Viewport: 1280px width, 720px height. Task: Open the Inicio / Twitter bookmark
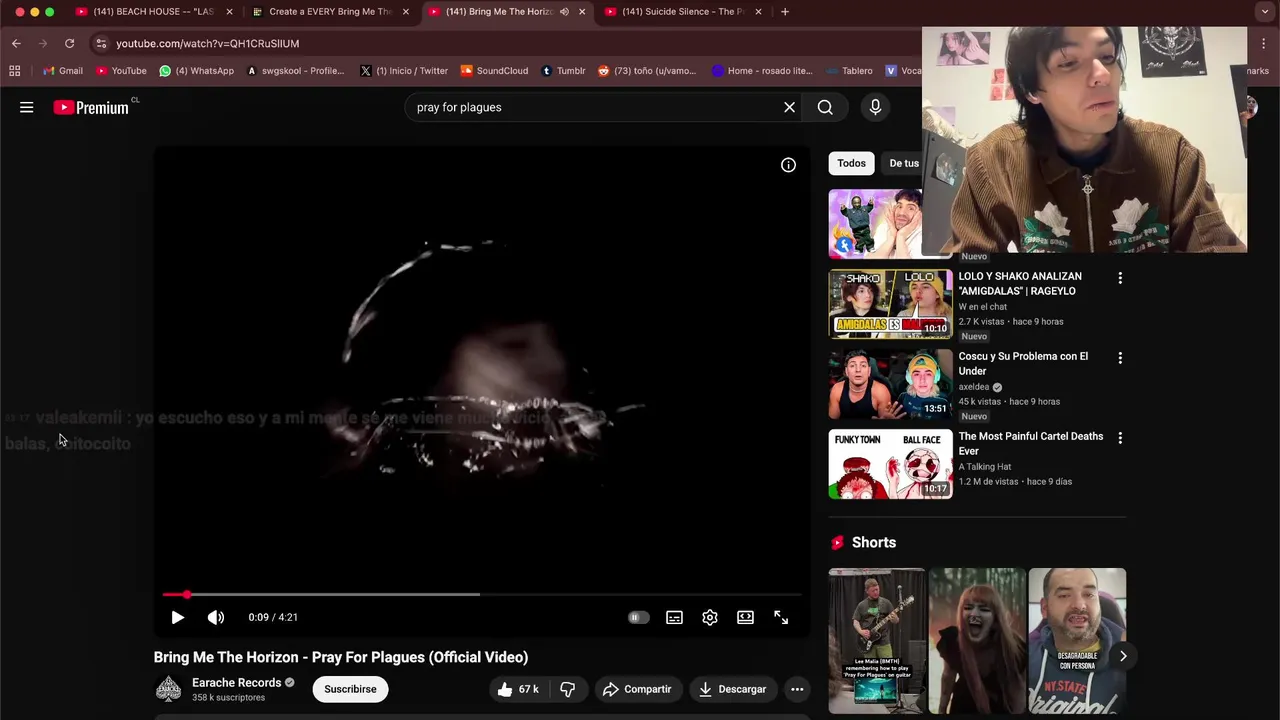click(404, 71)
